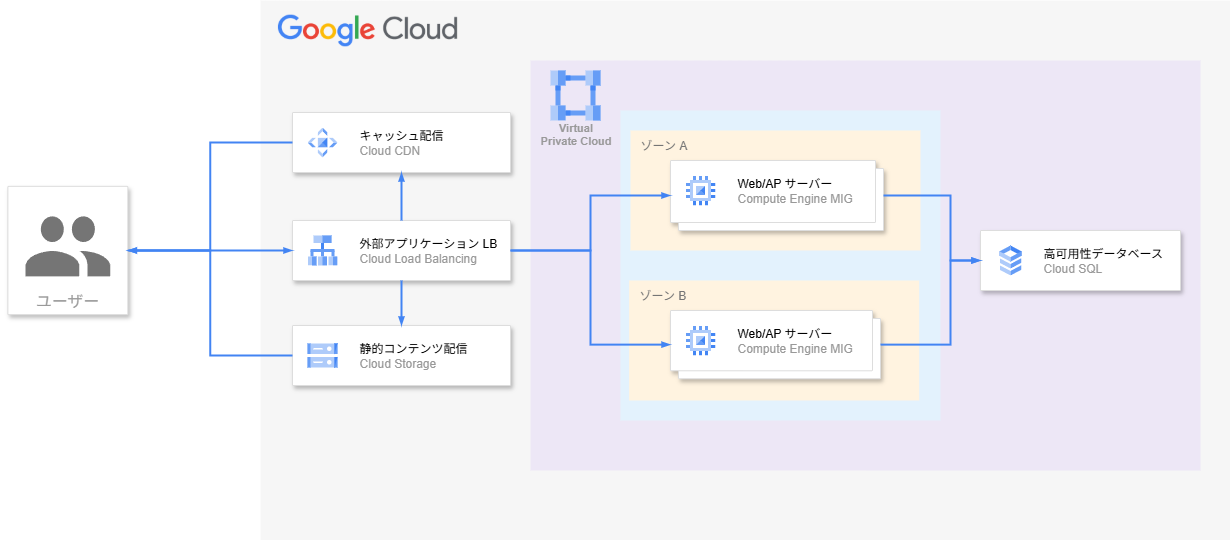Select the キャッシュ配信 title text
The width and height of the screenshot is (1230, 540).
click(401, 136)
